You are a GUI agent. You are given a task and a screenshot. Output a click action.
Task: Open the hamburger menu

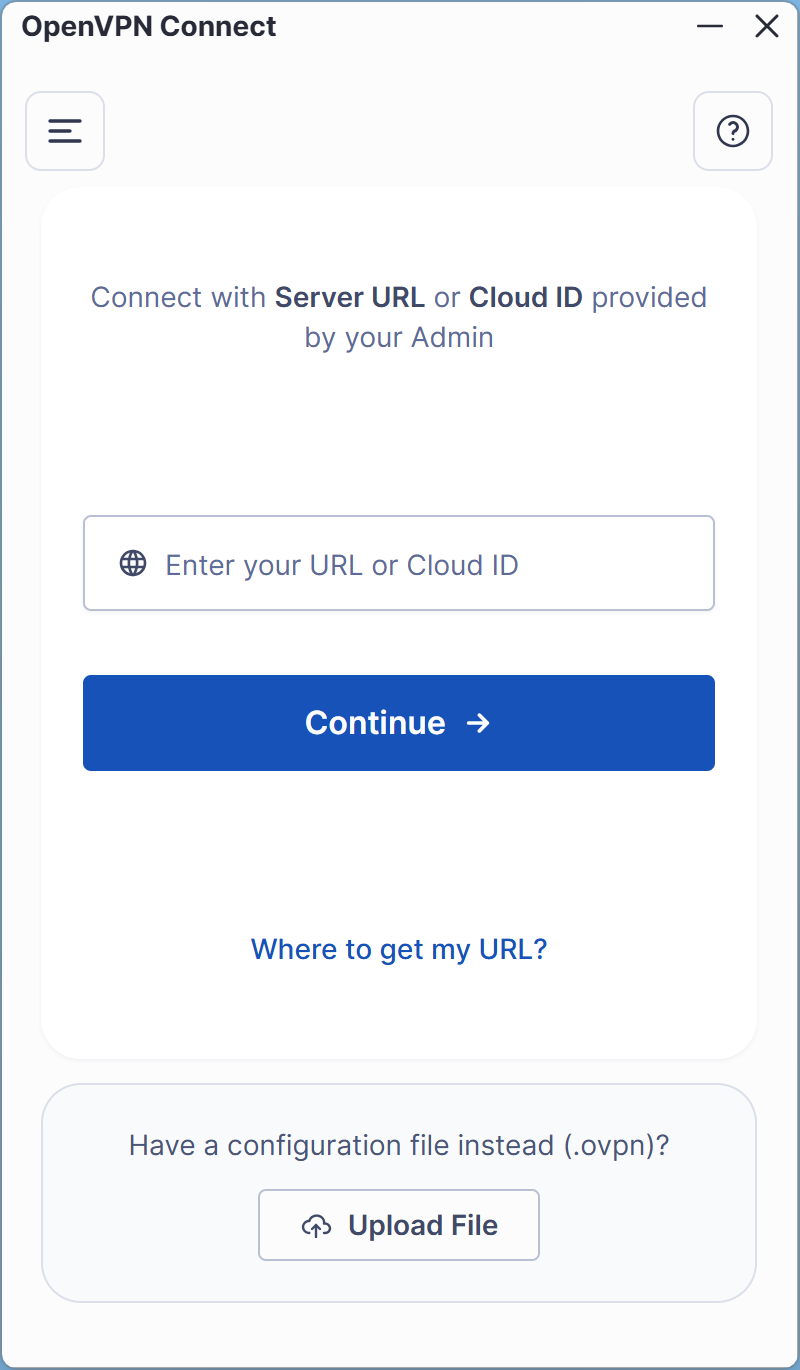(x=65, y=131)
